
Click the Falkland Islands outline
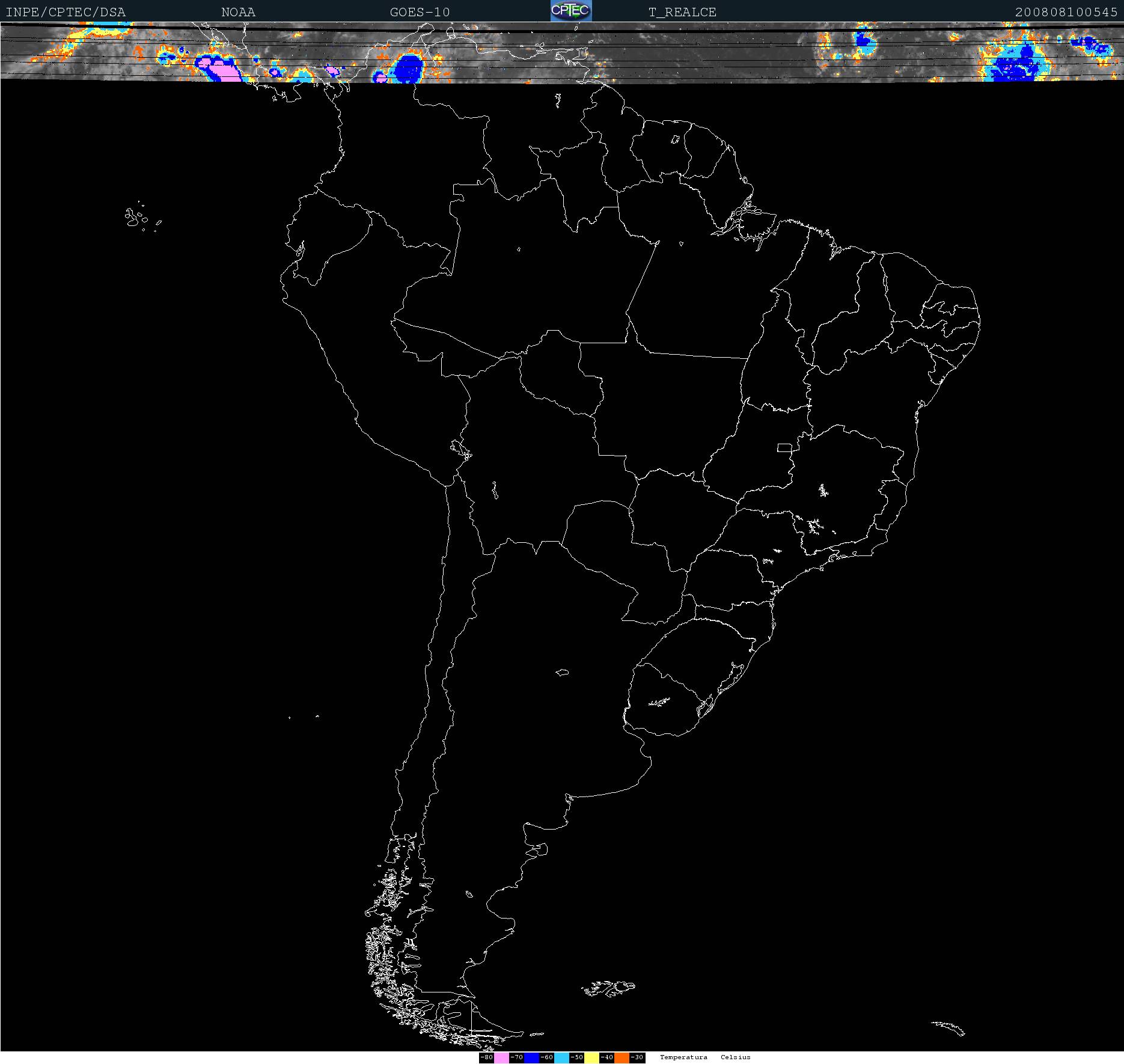coord(608,988)
